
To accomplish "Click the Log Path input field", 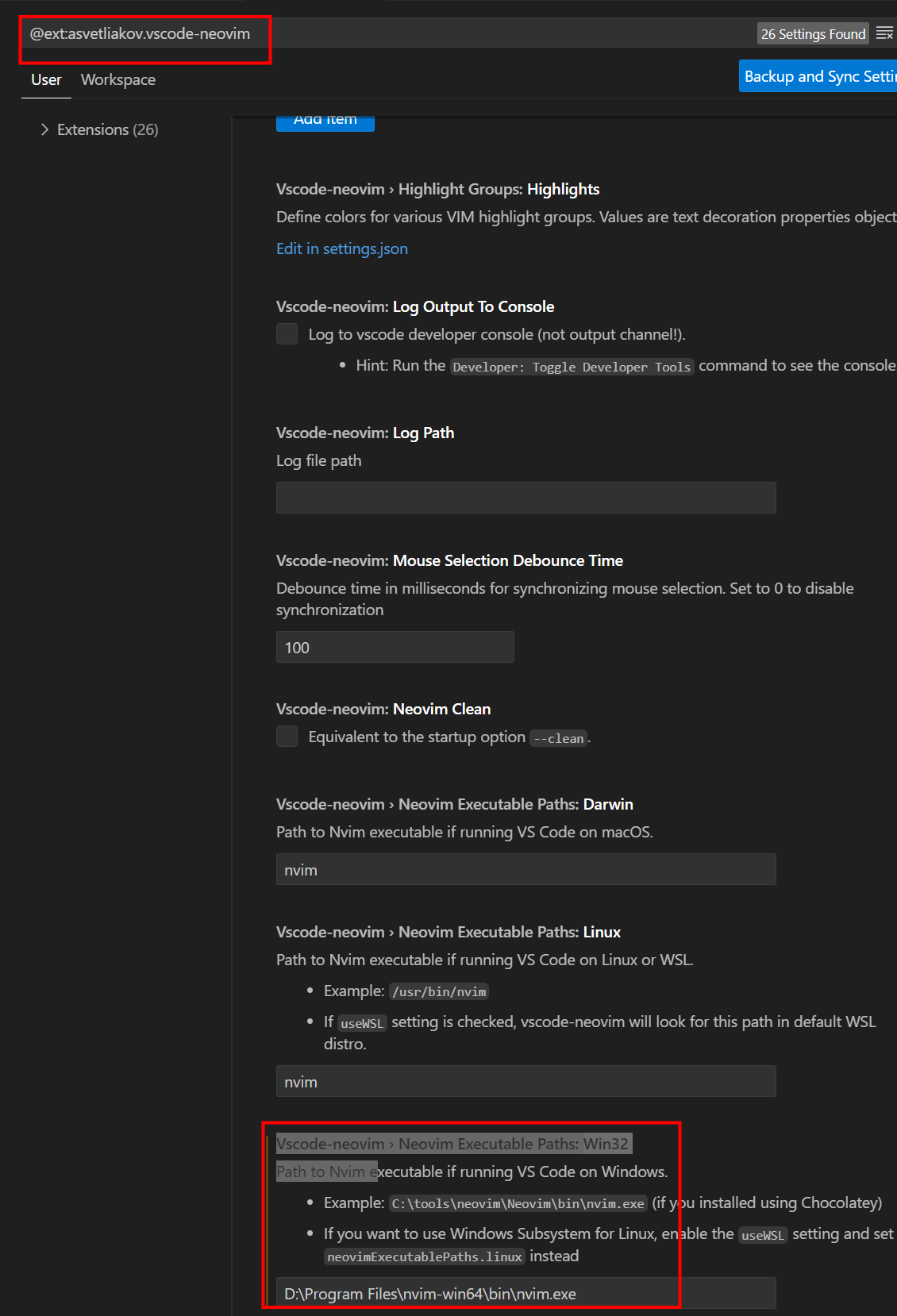I will click(x=525, y=498).
